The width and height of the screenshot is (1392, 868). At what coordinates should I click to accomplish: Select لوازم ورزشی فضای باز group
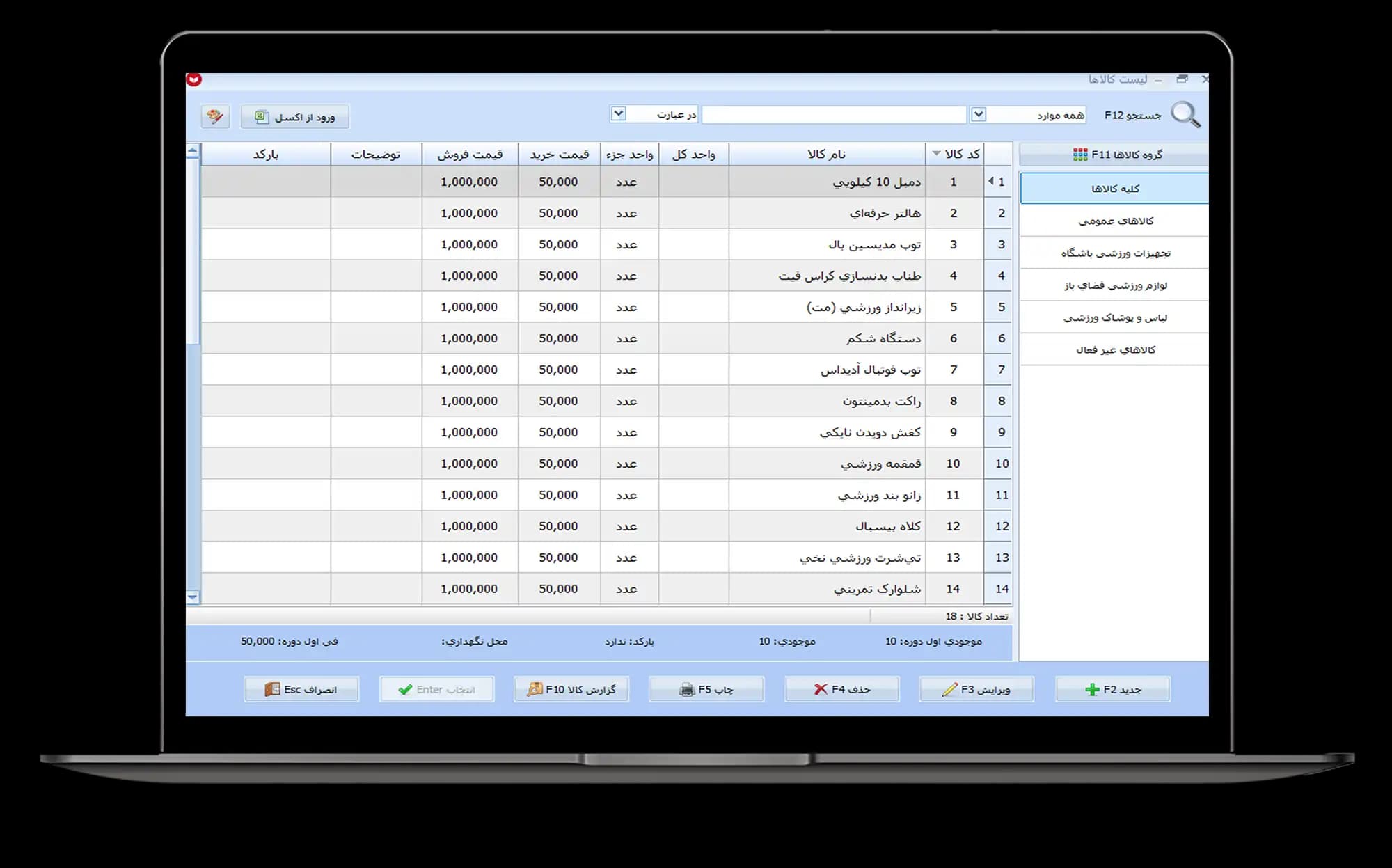(x=1114, y=285)
